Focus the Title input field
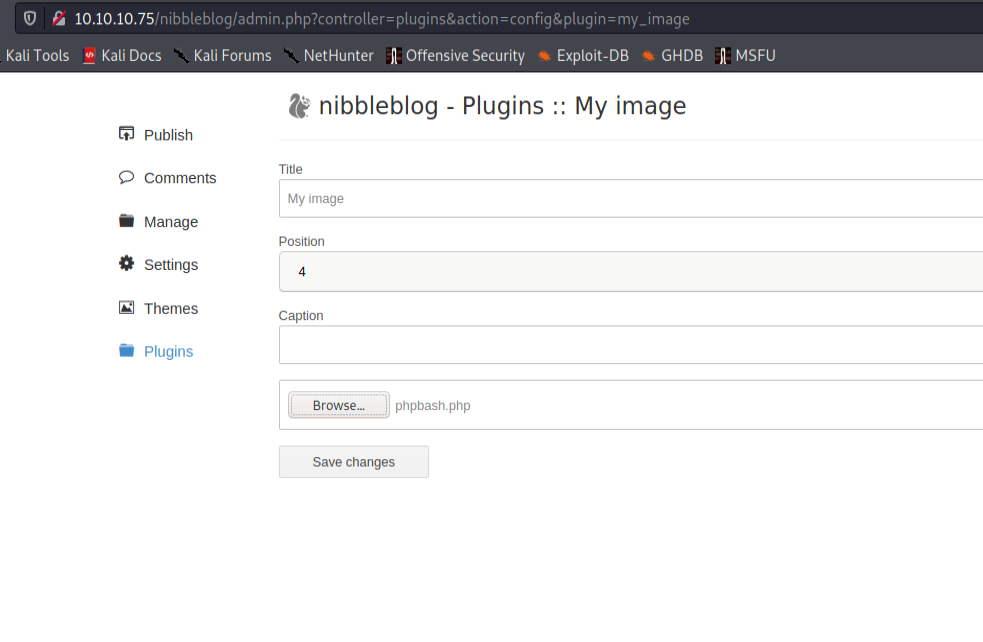 coord(630,199)
